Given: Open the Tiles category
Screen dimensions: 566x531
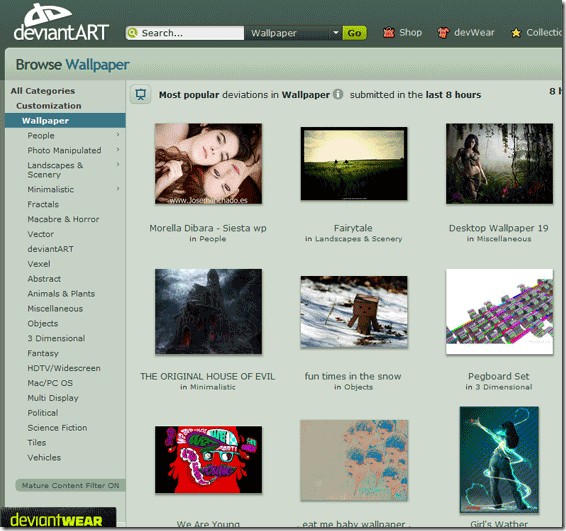Looking at the screenshot, I should click(x=37, y=443).
